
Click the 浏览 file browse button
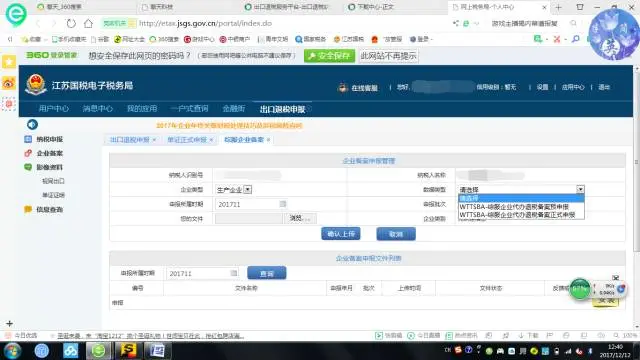[x=300, y=218]
